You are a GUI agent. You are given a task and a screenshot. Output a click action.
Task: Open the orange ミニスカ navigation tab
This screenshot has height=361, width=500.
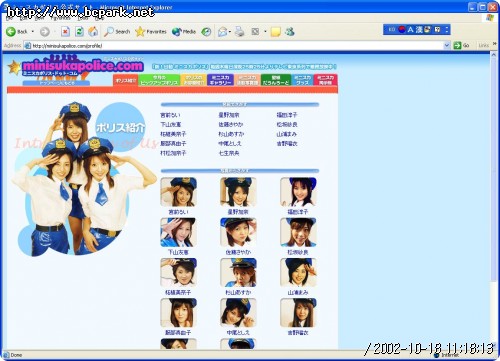[247, 80]
